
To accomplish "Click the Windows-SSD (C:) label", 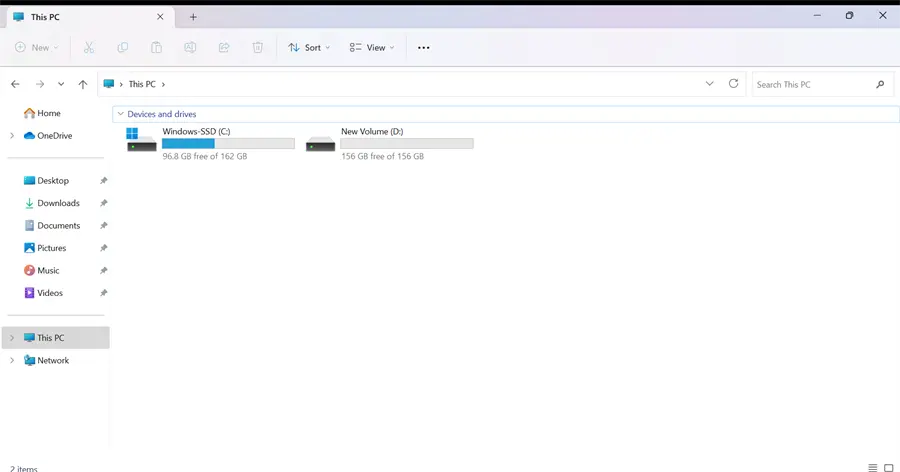I will pos(196,131).
